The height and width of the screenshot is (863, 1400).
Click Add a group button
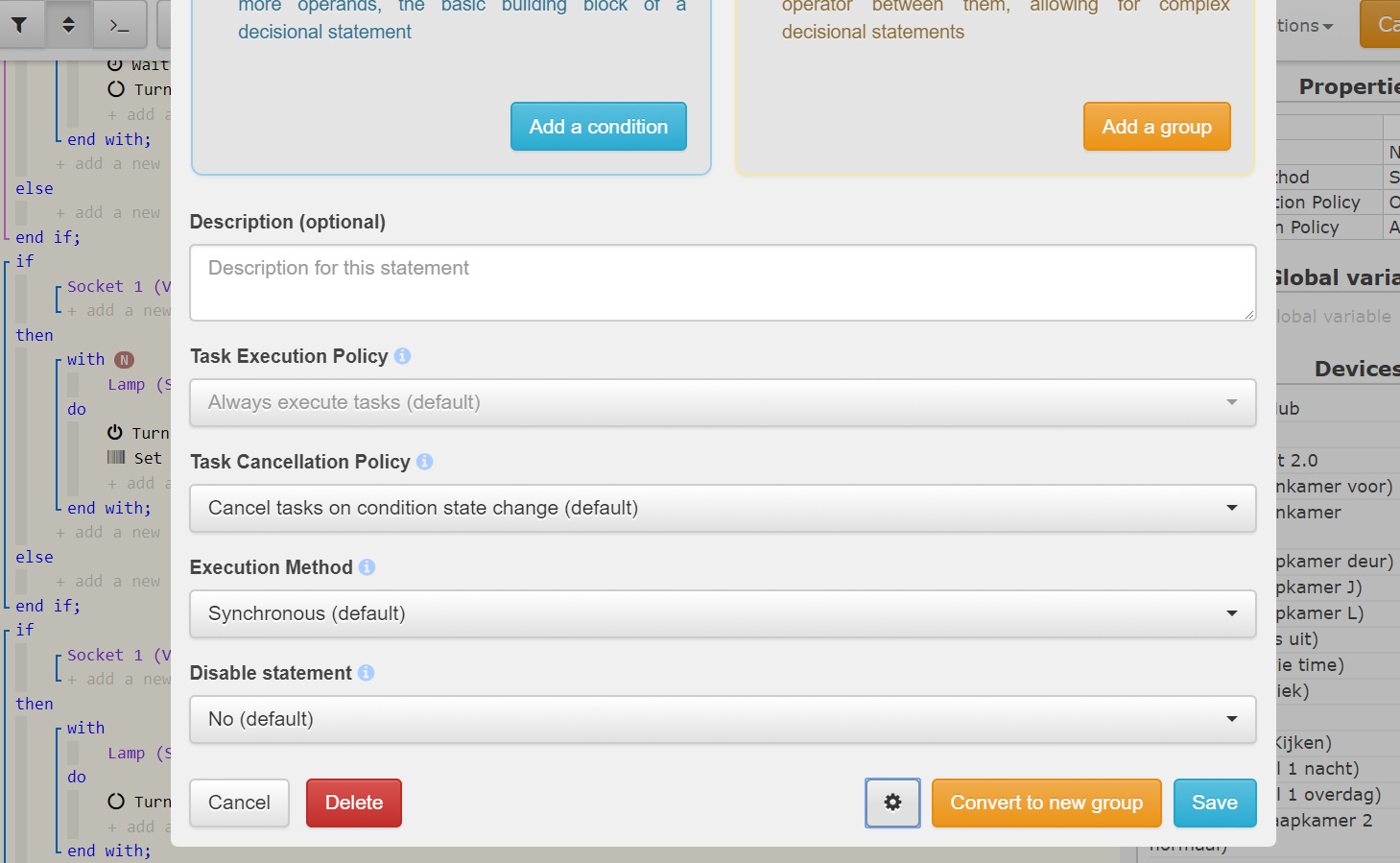tap(1156, 127)
